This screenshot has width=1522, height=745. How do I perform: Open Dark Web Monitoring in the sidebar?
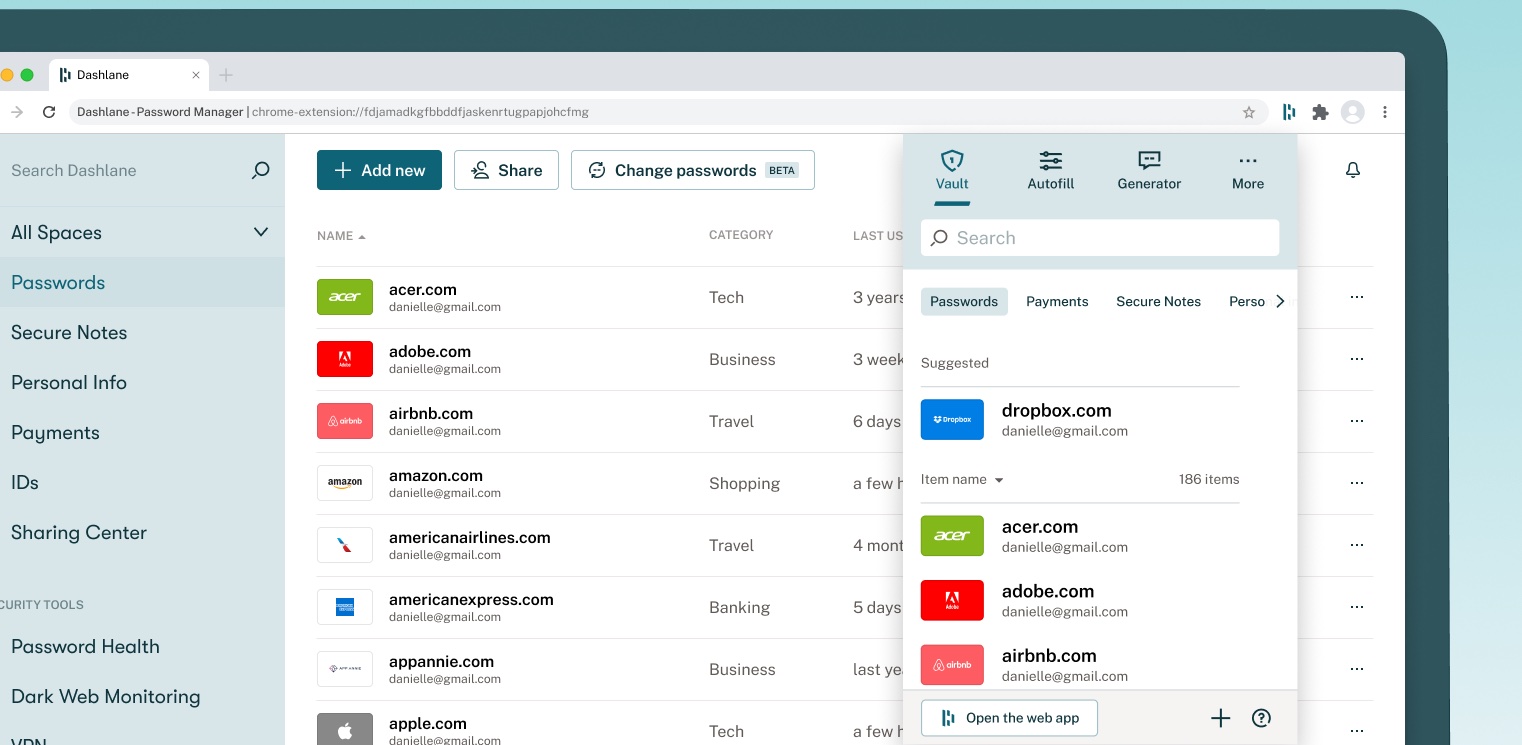(105, 696)
